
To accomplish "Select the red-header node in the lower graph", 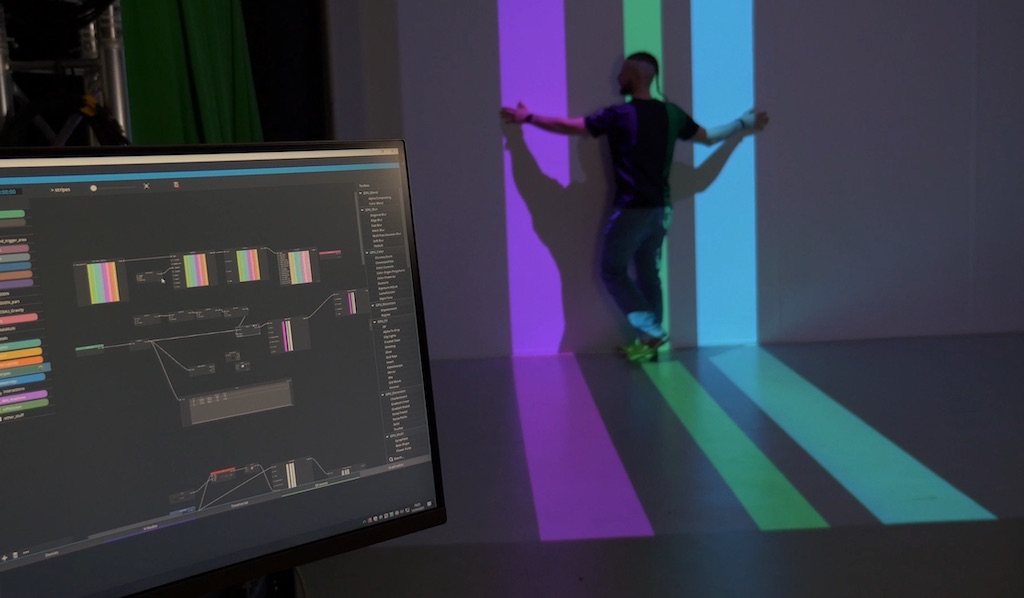I will coord(223,470).
